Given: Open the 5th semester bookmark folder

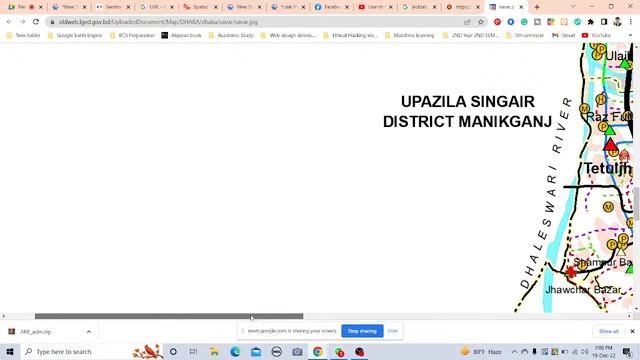Looking at the screenshot, I should (525, 36).
